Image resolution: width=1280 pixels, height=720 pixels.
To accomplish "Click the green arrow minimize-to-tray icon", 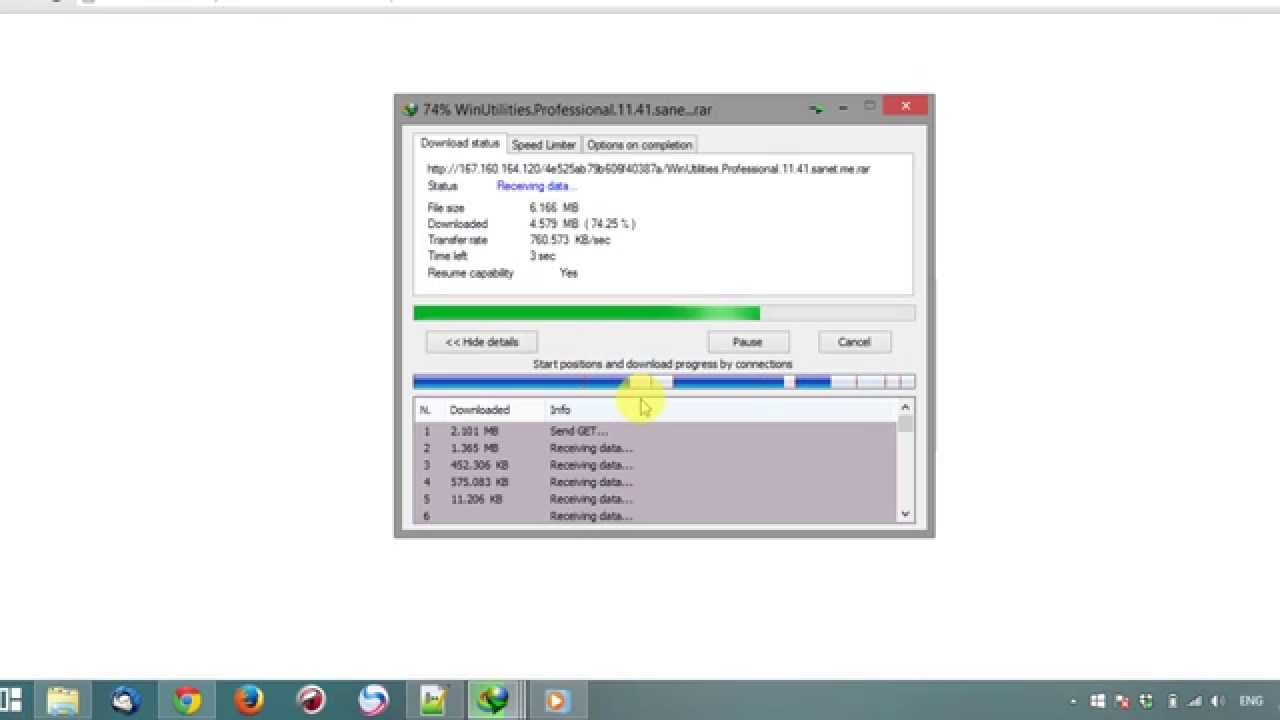I will click(817, 108).
